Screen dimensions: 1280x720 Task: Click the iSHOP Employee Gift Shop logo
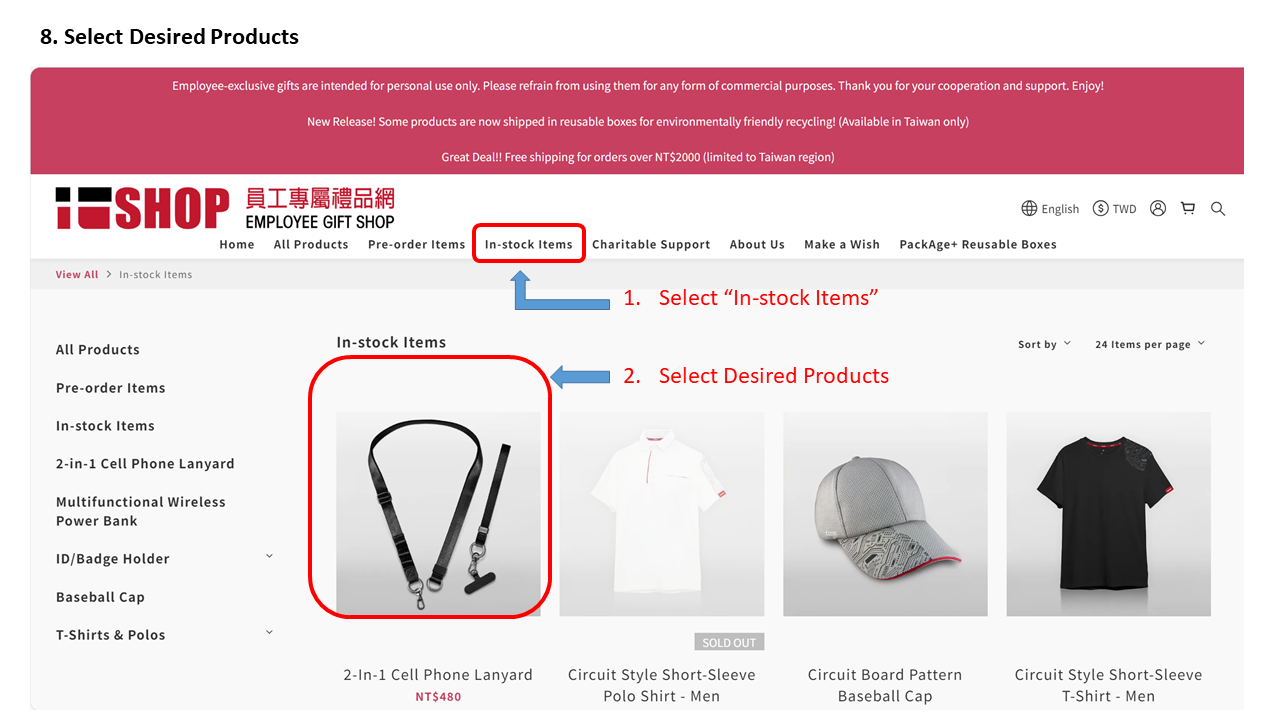click(225, 208)
